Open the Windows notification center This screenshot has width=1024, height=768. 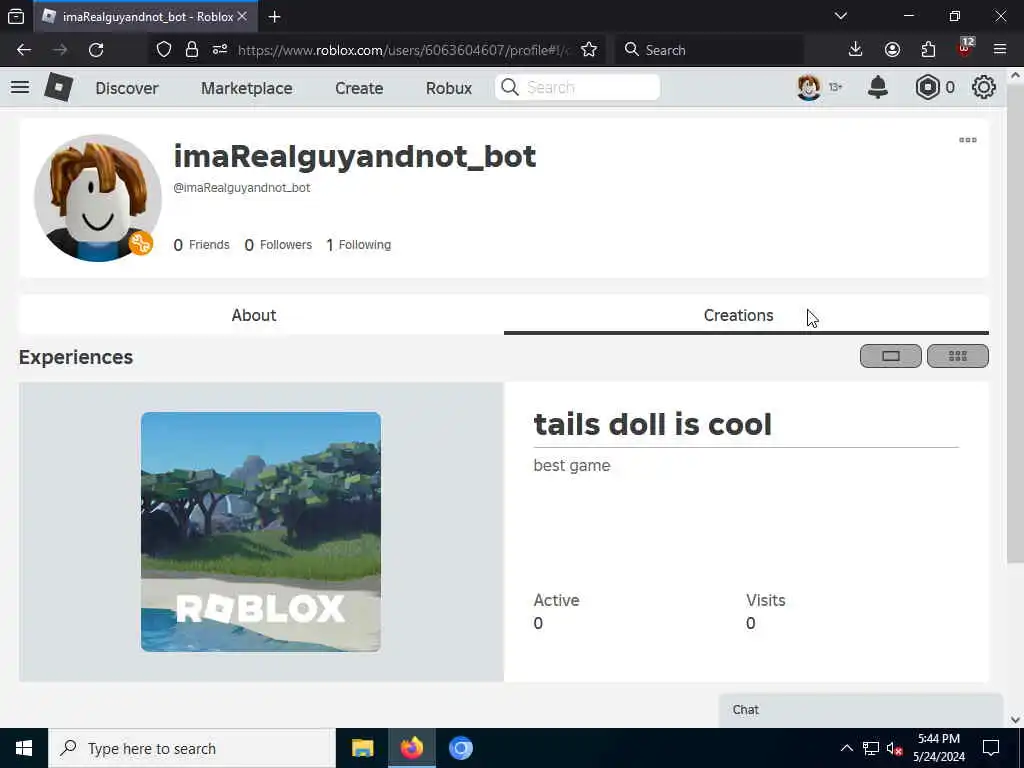click(x=991, y=748)
